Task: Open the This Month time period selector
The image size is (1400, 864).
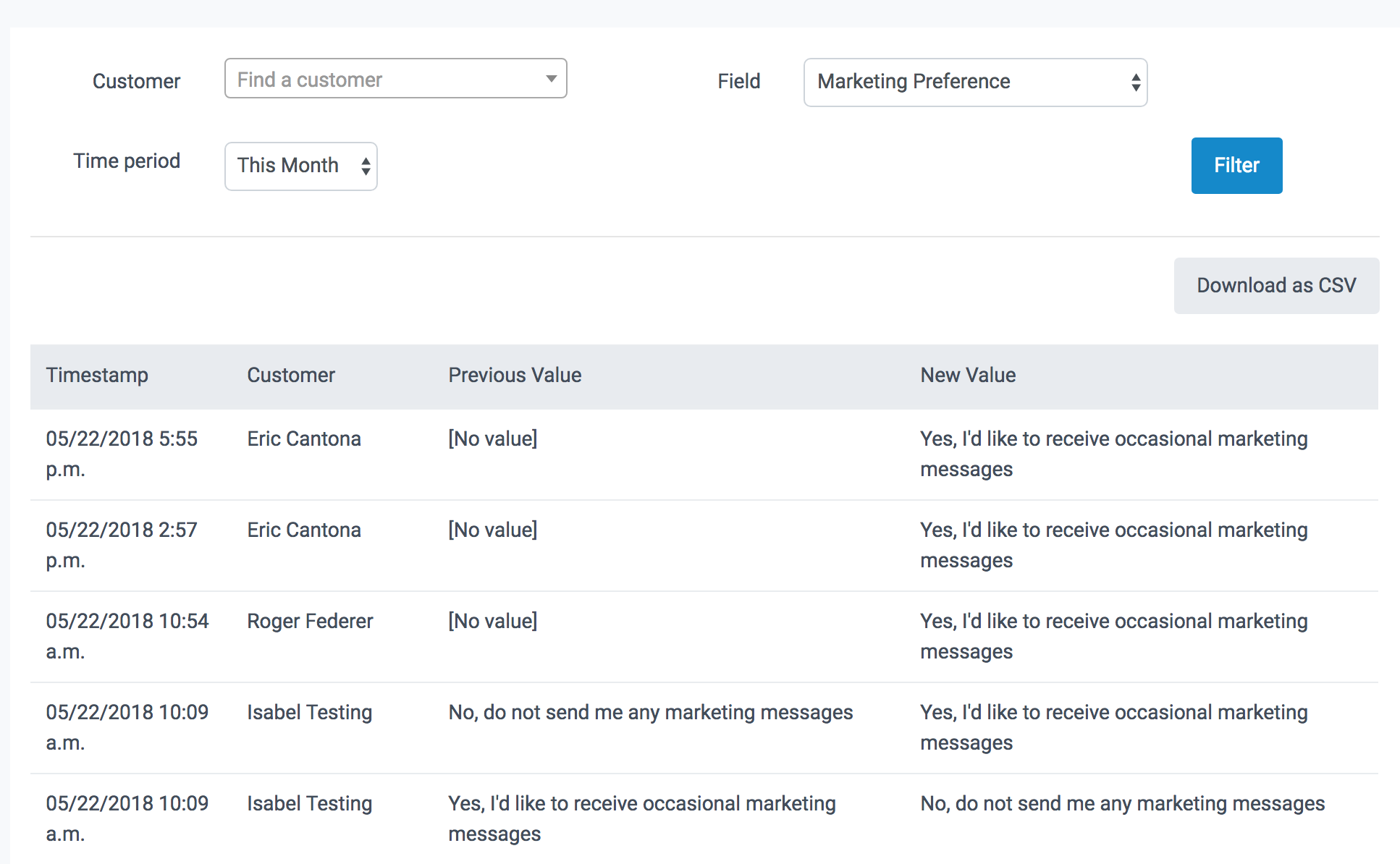Action: tap(290, 166)
